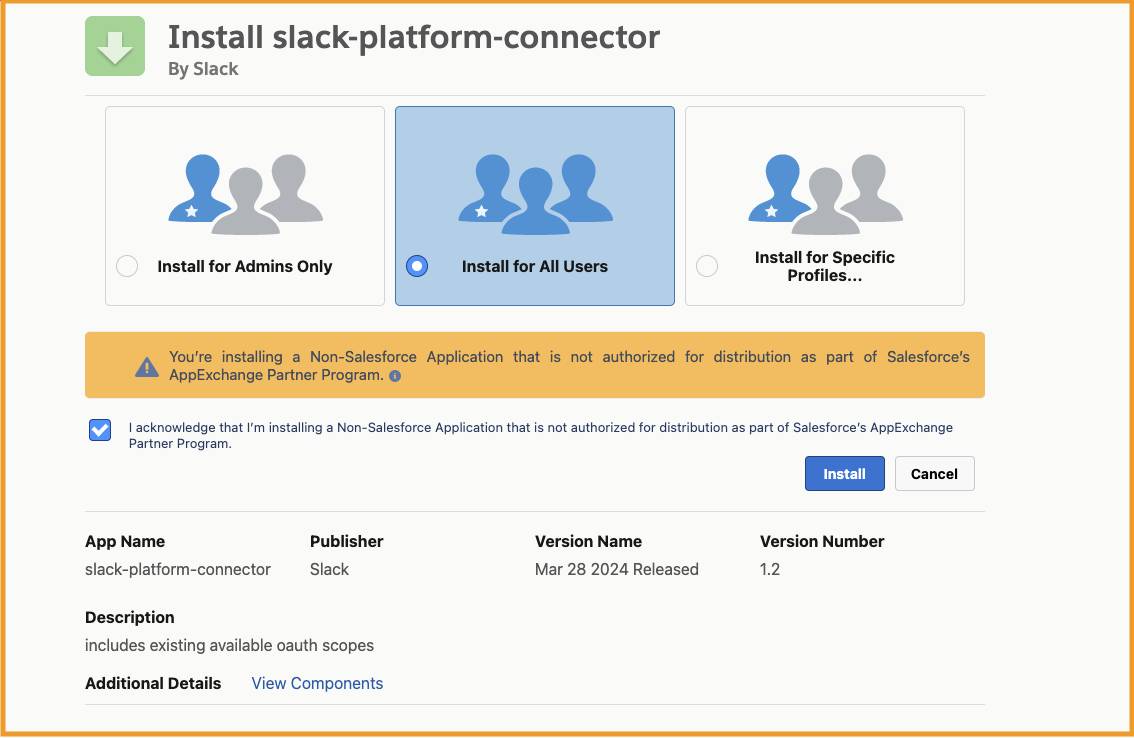Click the description includes existing available oauth scopes

[x=229, y=645]
